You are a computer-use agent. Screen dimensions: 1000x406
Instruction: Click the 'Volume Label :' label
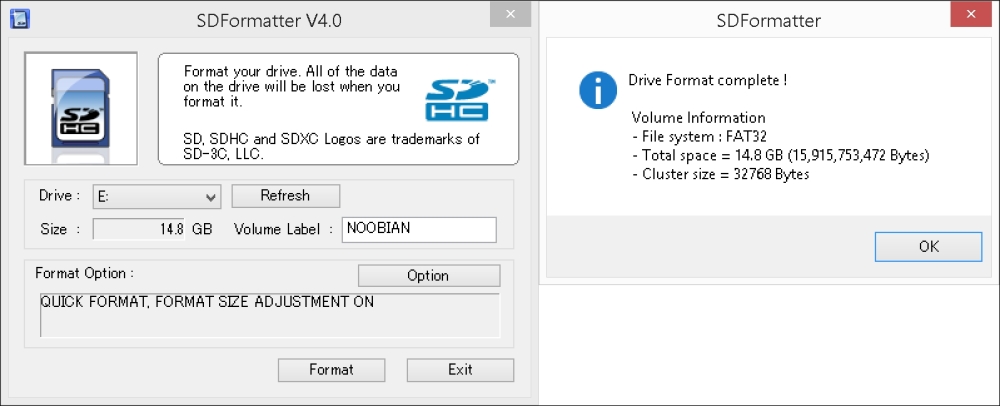click(x=283, y=229)
